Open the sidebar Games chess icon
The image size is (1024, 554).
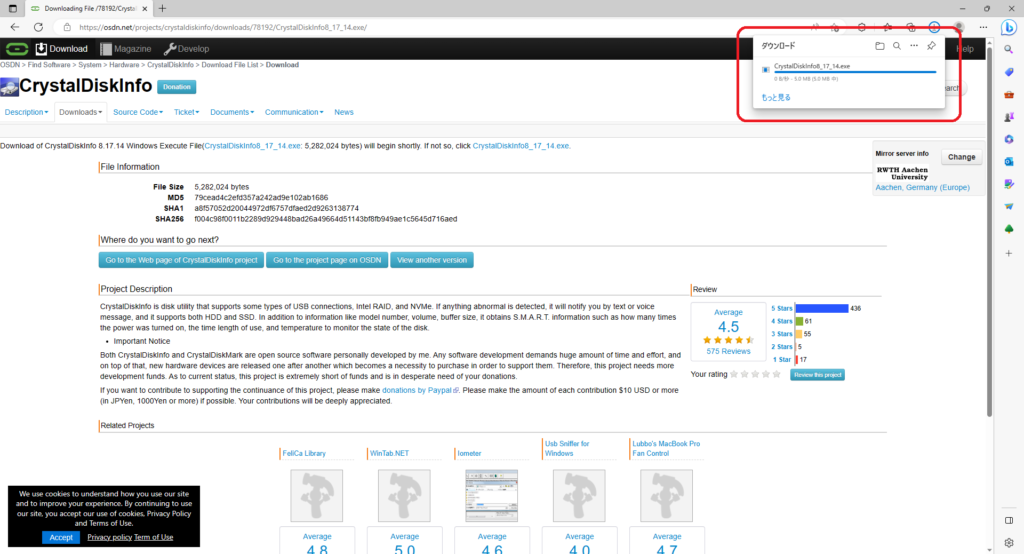click(x=1009, y=117)
